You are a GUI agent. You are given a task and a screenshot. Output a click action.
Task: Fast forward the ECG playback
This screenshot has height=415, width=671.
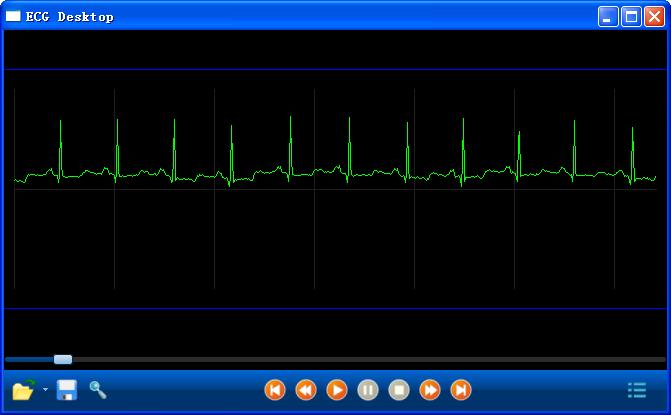pyautogui.click(x=430, y=390)
